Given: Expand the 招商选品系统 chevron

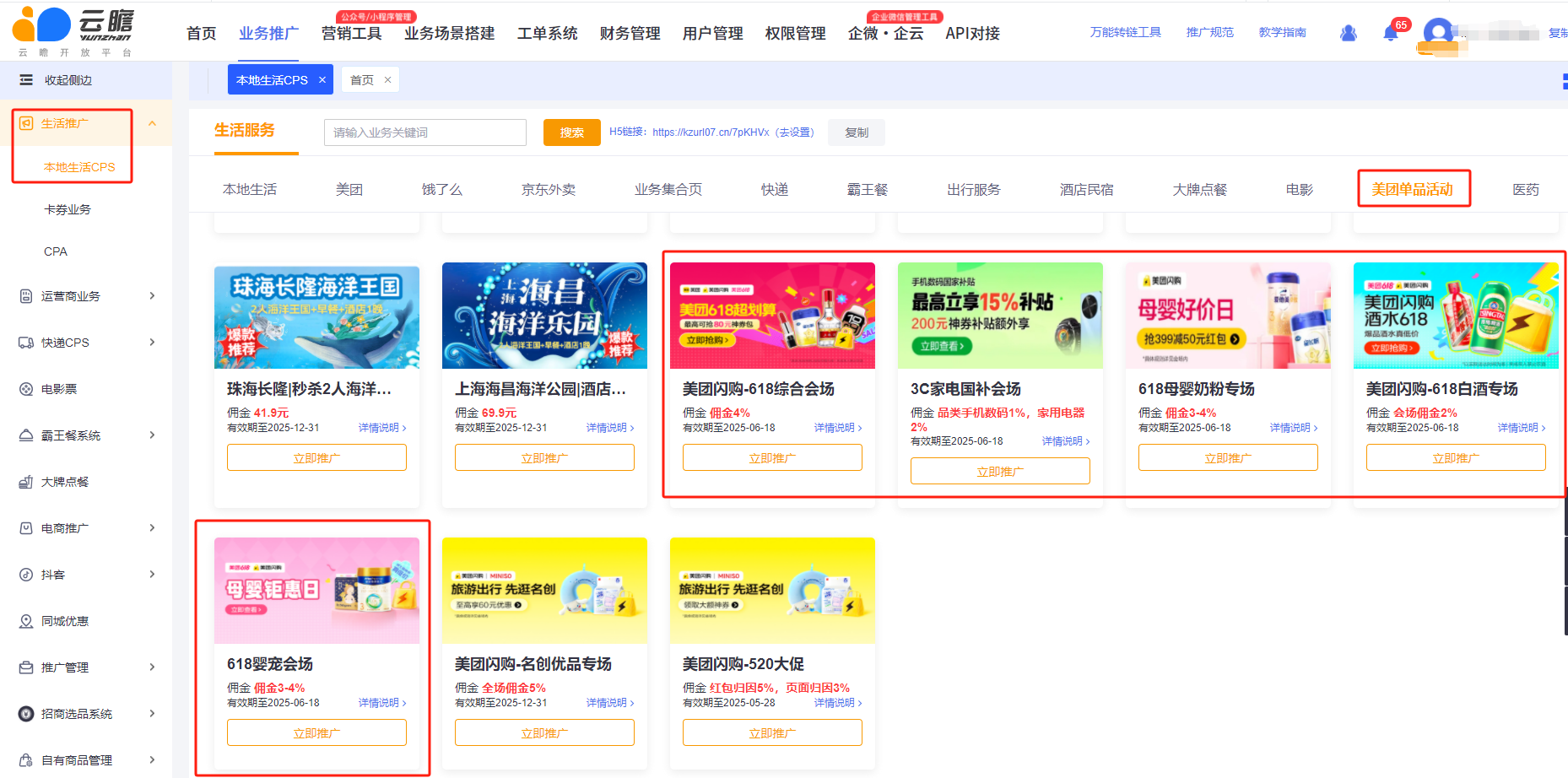Looking at the screenshot, I should 153,714.
